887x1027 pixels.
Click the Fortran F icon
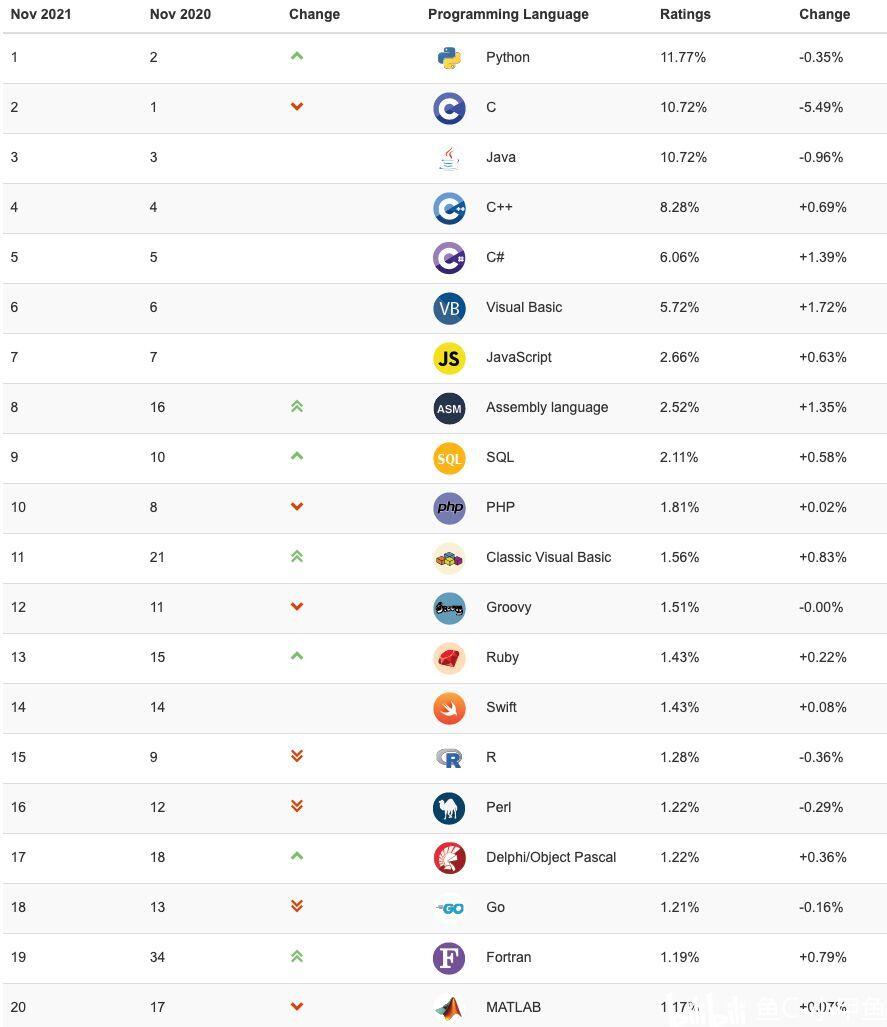[x=449, y=958]
